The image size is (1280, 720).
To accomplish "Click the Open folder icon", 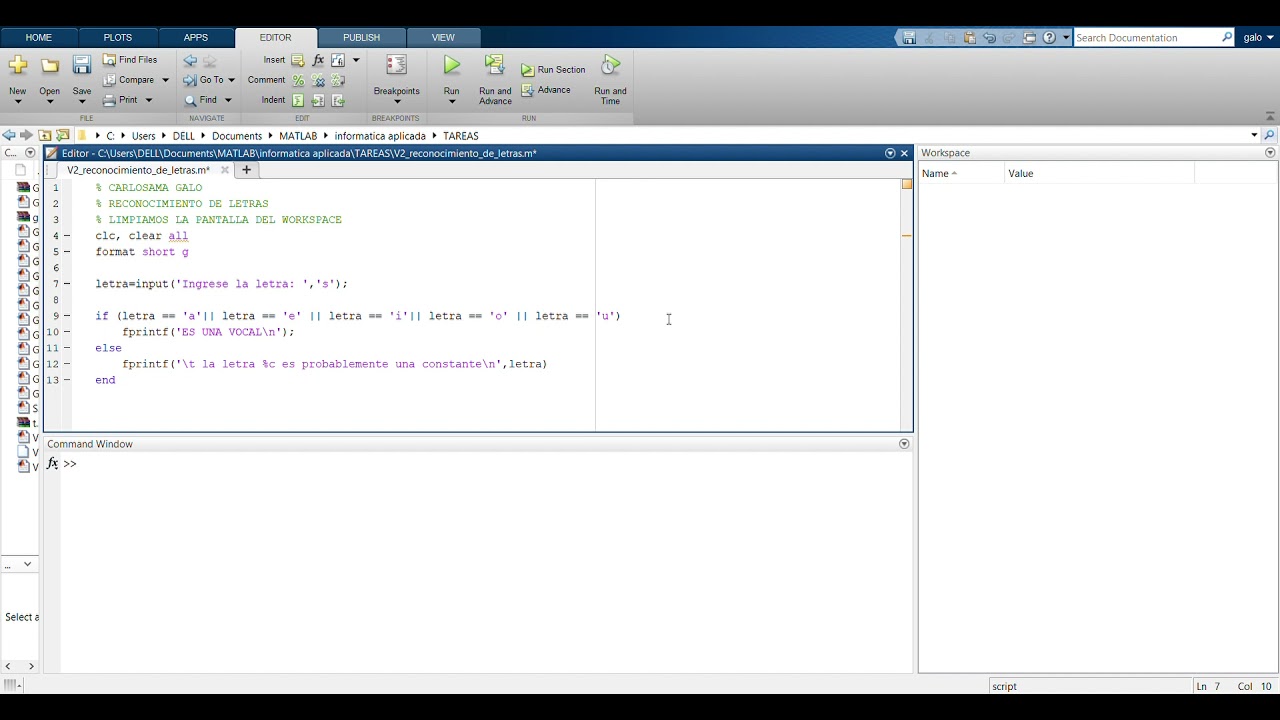I will [49, 66].
